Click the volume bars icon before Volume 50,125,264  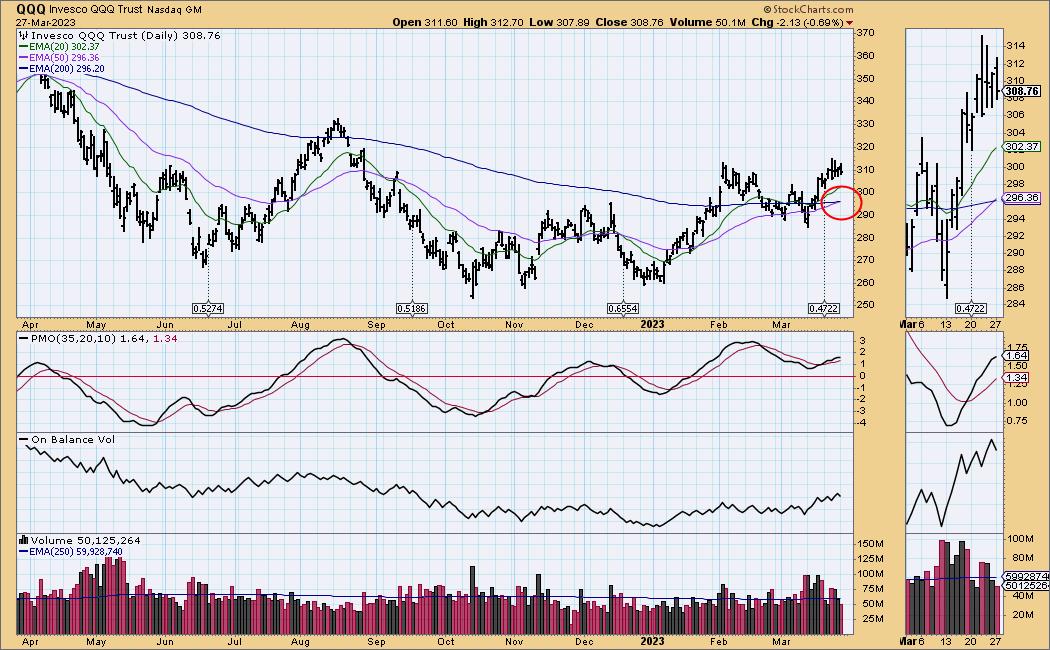[x=23, y=540]
